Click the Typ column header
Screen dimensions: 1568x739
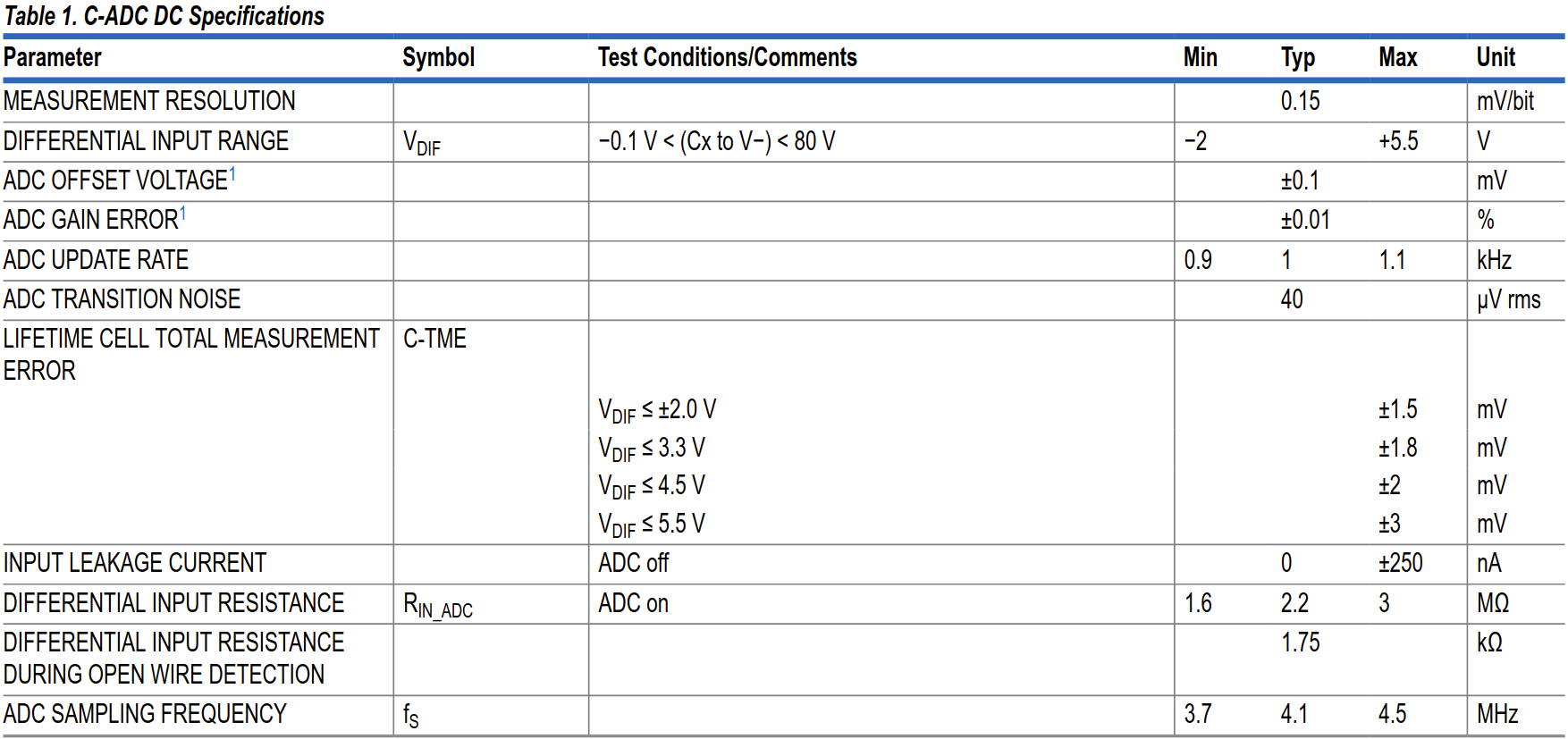tap(1297, 58)
